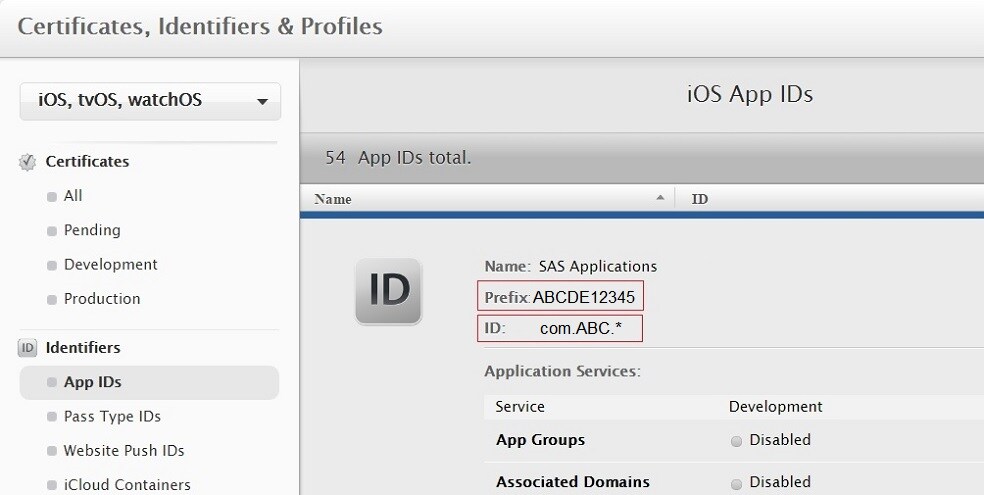The image size is (984, 495).
Task: Click the Name column header
Action: [x=333, y=199]
